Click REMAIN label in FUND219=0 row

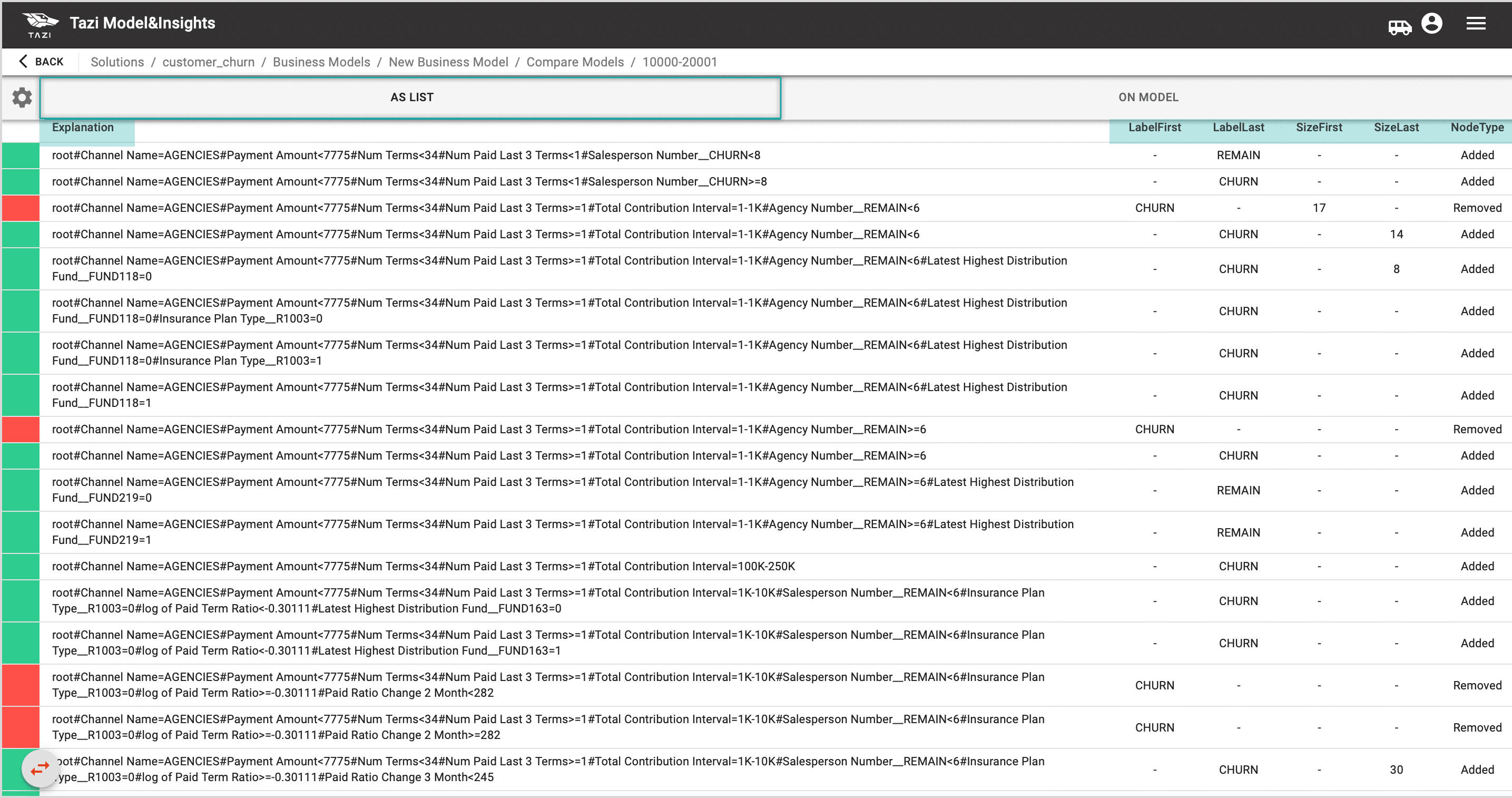pyautogui.click(x=1239, y=490)
